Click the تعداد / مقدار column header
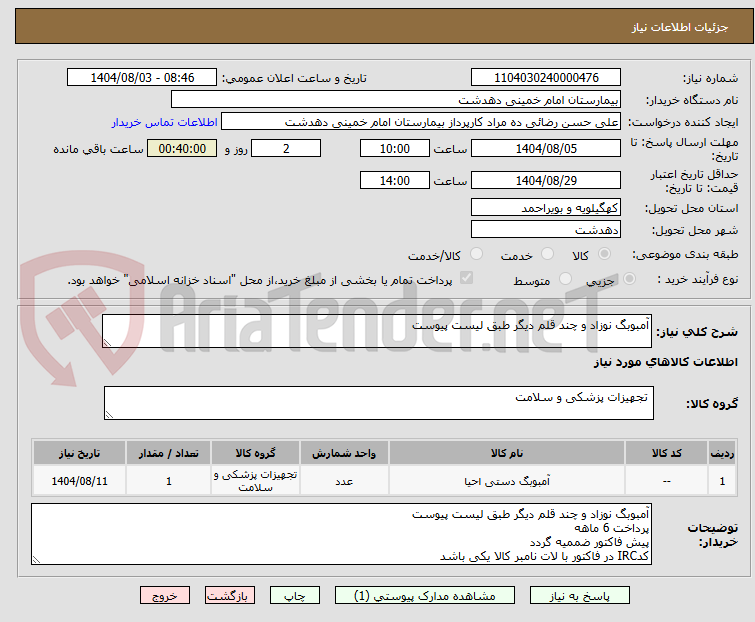This screenshot has width=755, height=622. click(169, 453)
